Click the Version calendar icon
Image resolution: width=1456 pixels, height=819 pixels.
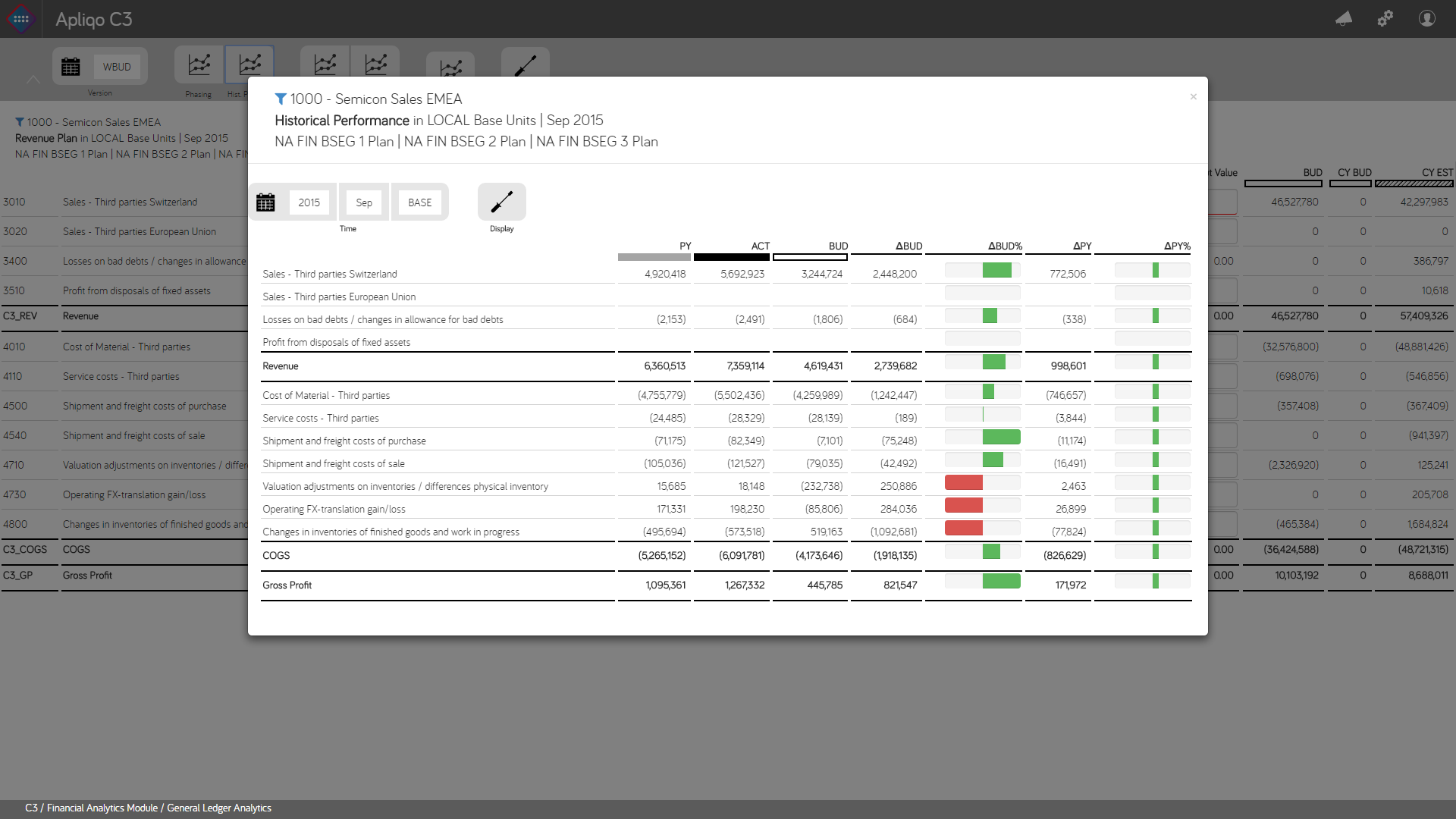pos(71,67)
